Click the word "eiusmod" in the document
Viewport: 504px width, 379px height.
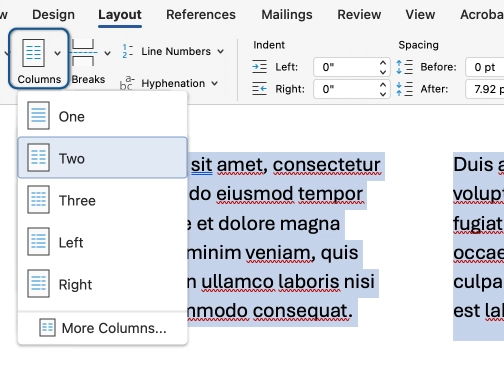(255, 194)
